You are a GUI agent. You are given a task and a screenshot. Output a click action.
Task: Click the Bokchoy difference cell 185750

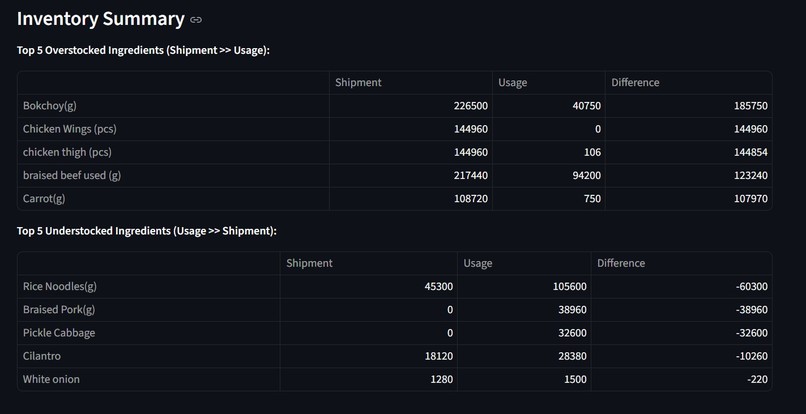point(688,106)
